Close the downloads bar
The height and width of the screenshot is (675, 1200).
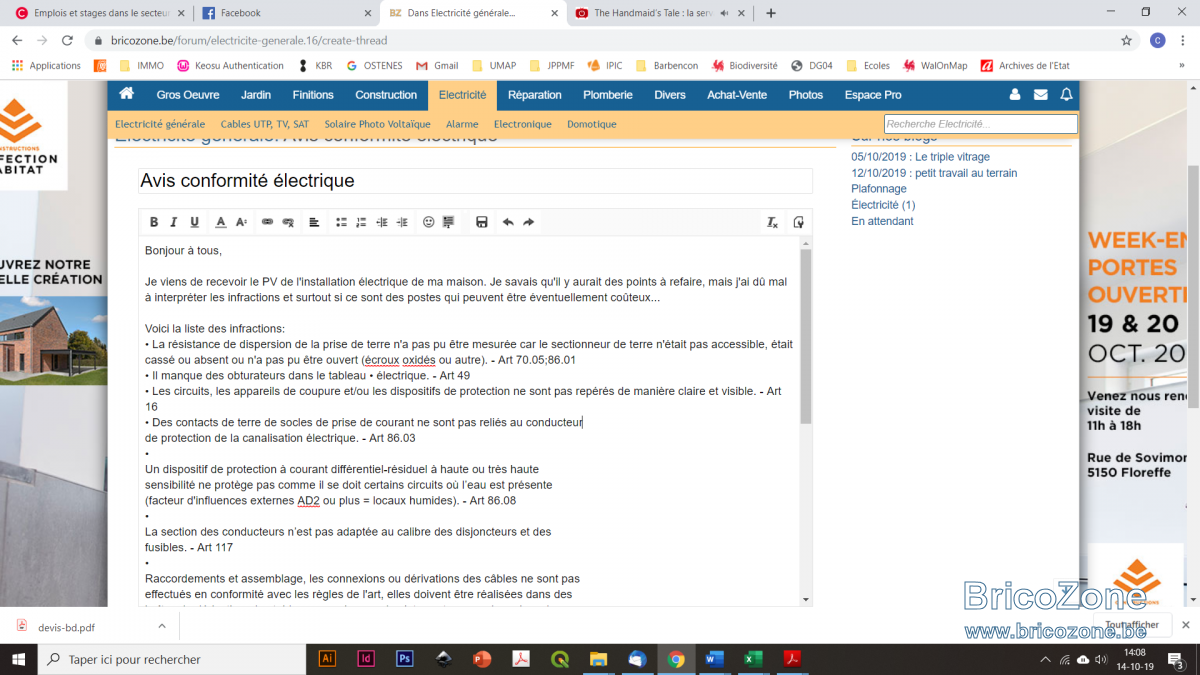[1186, 625]
